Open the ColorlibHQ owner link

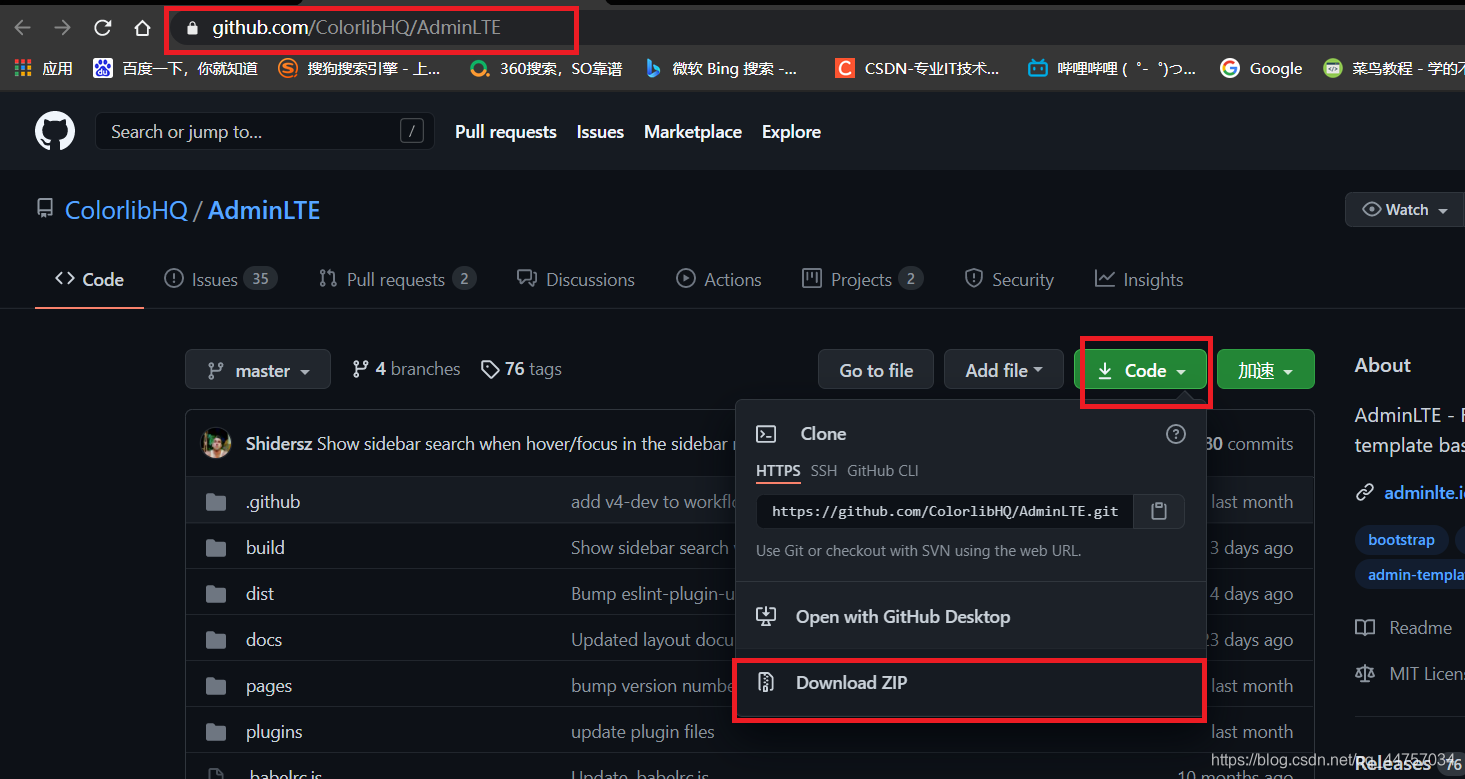coord(126,211)
